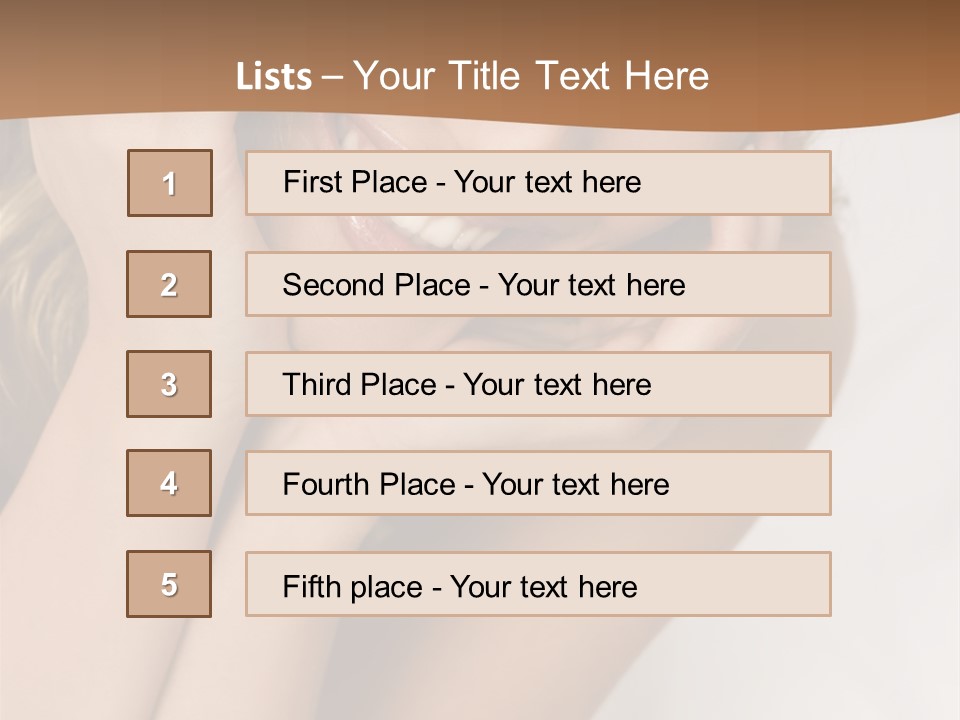
Task: Place cursor on the word Third
Action: [x=316, y=385]
